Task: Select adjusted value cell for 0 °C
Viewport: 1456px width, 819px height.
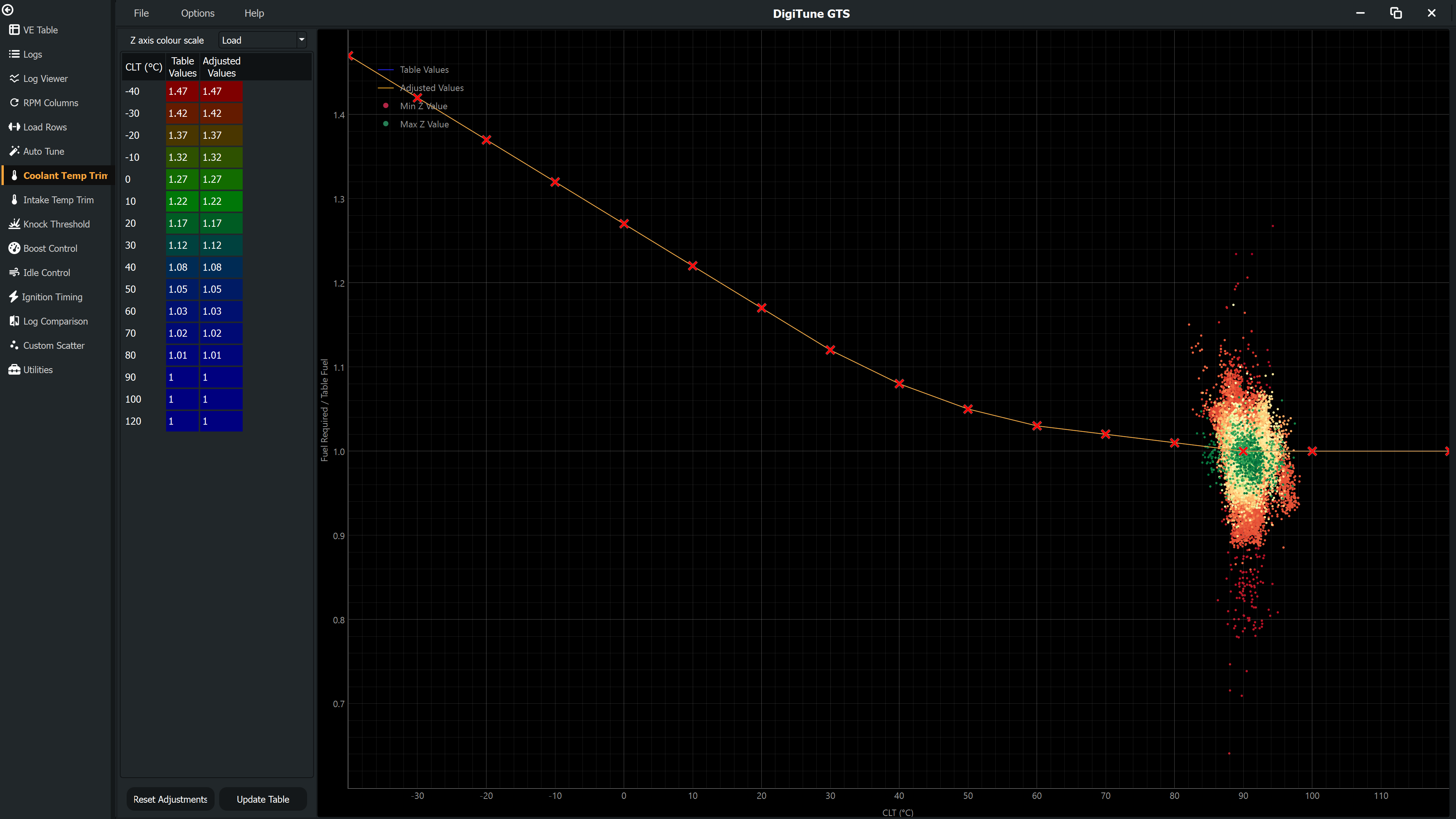Action: pyautogui.click(x=221, y=179)
